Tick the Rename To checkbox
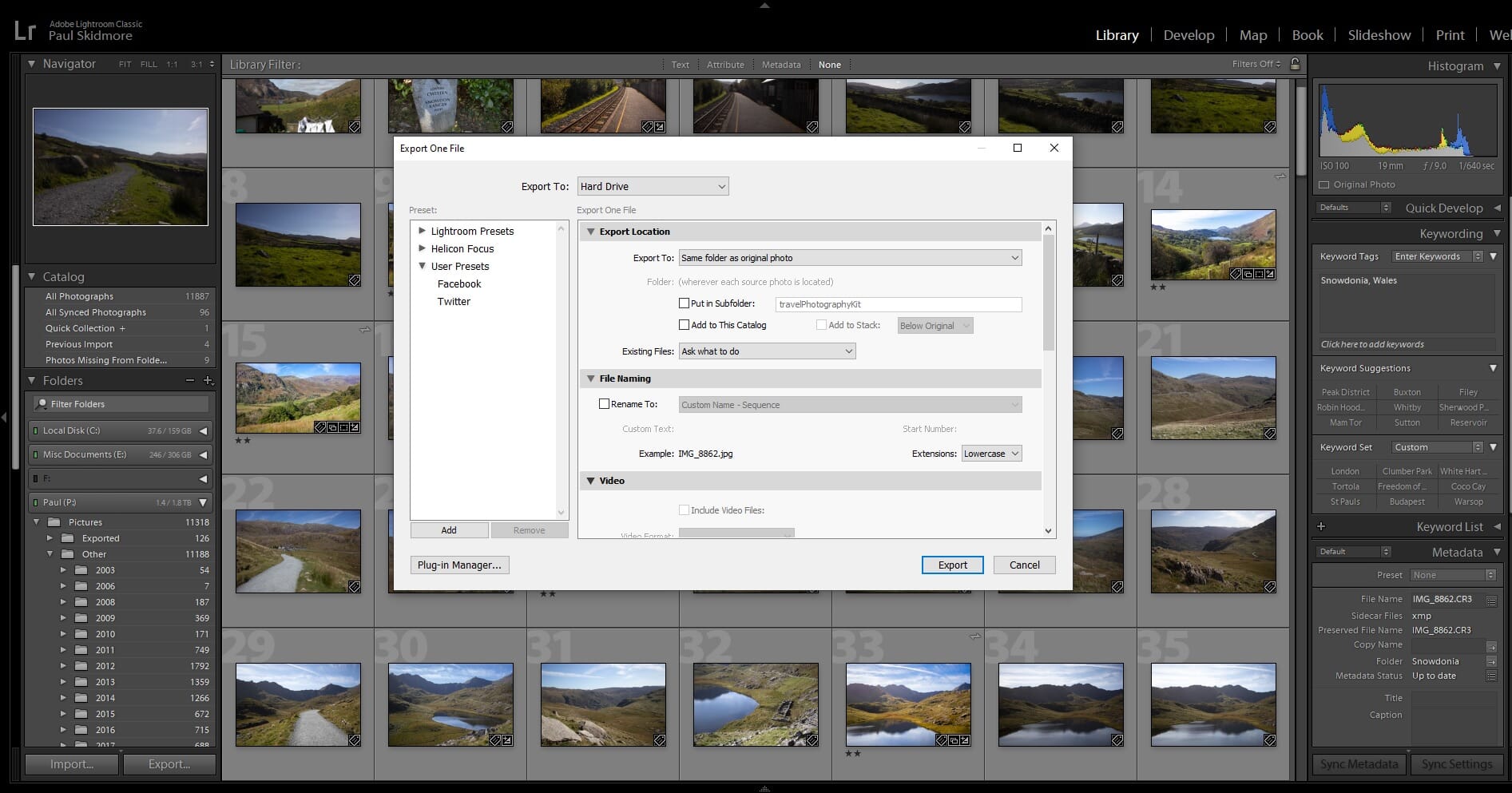Screen dimensions: 1512x793 604,404
